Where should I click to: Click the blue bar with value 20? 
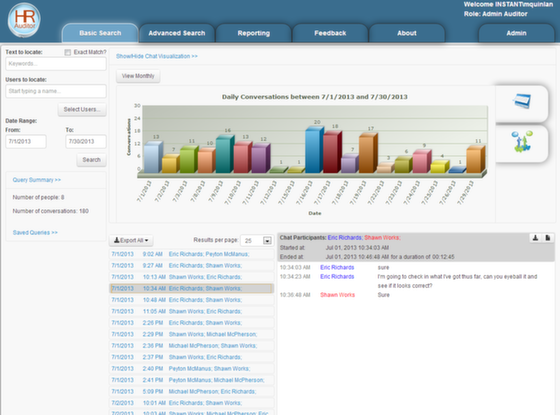[314, 150]
